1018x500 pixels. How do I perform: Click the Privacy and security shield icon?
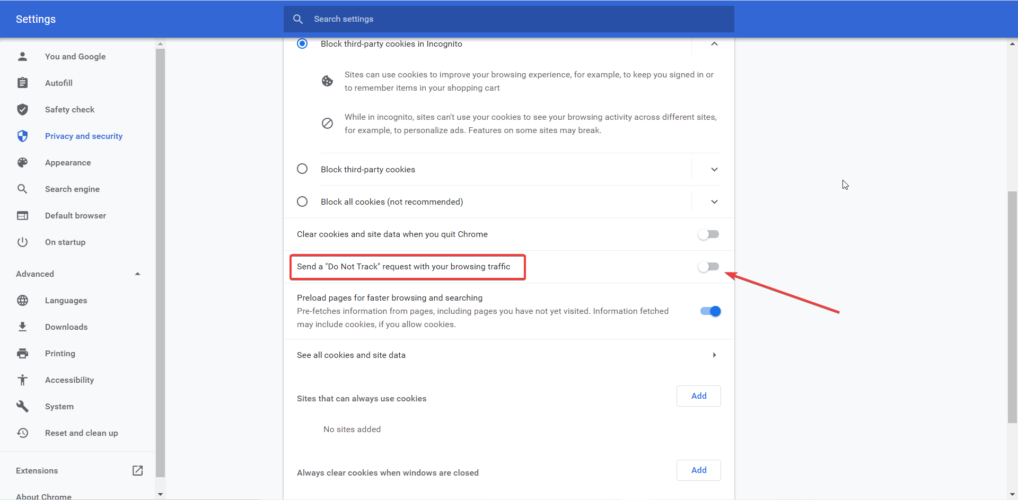click(23, 136)
